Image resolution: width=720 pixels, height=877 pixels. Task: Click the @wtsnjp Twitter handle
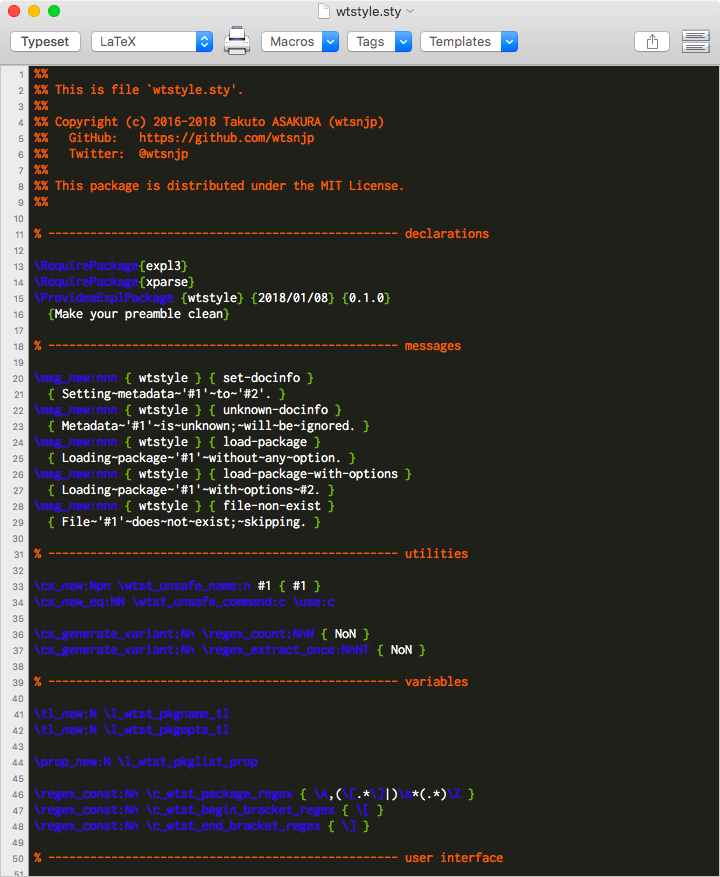tap(163, 154)
